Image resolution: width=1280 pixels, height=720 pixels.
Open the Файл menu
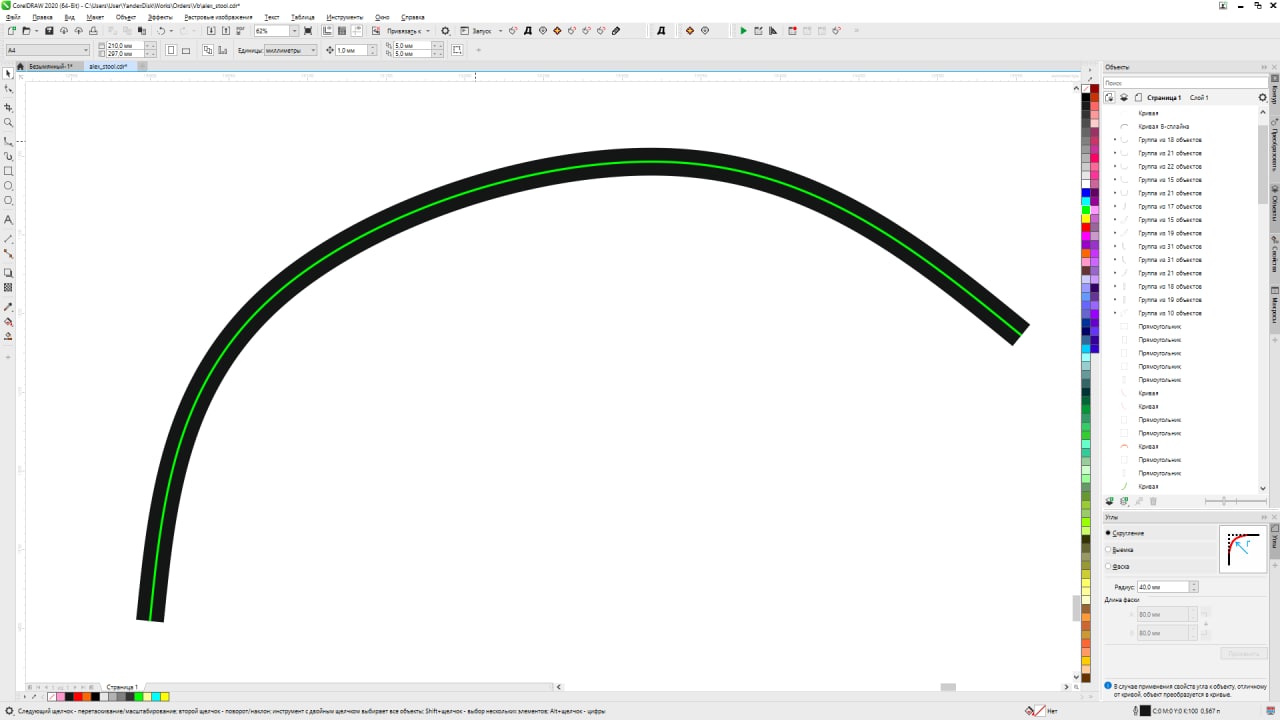13,17
